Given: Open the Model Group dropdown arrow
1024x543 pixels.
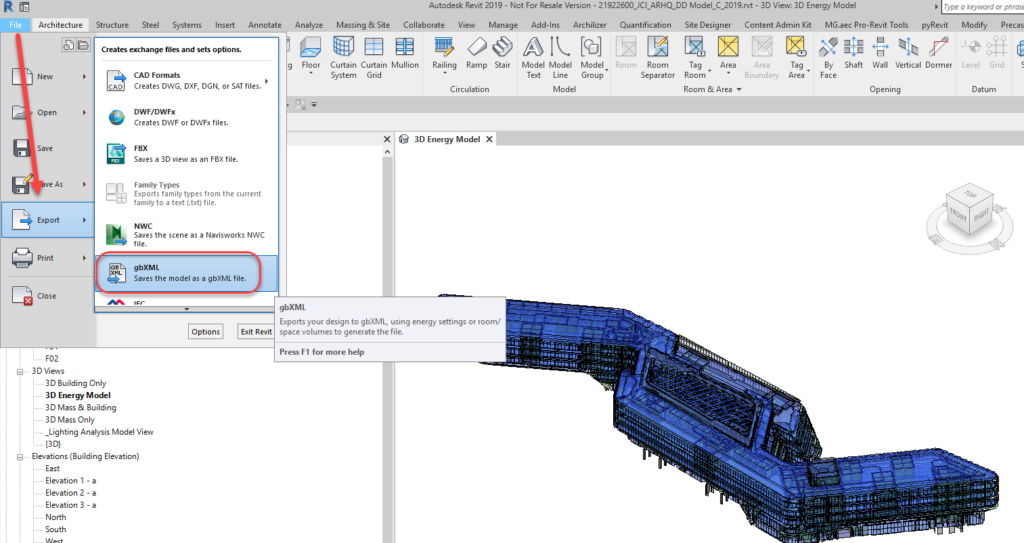Looking at the screenshot, I should tap(607, 70).
